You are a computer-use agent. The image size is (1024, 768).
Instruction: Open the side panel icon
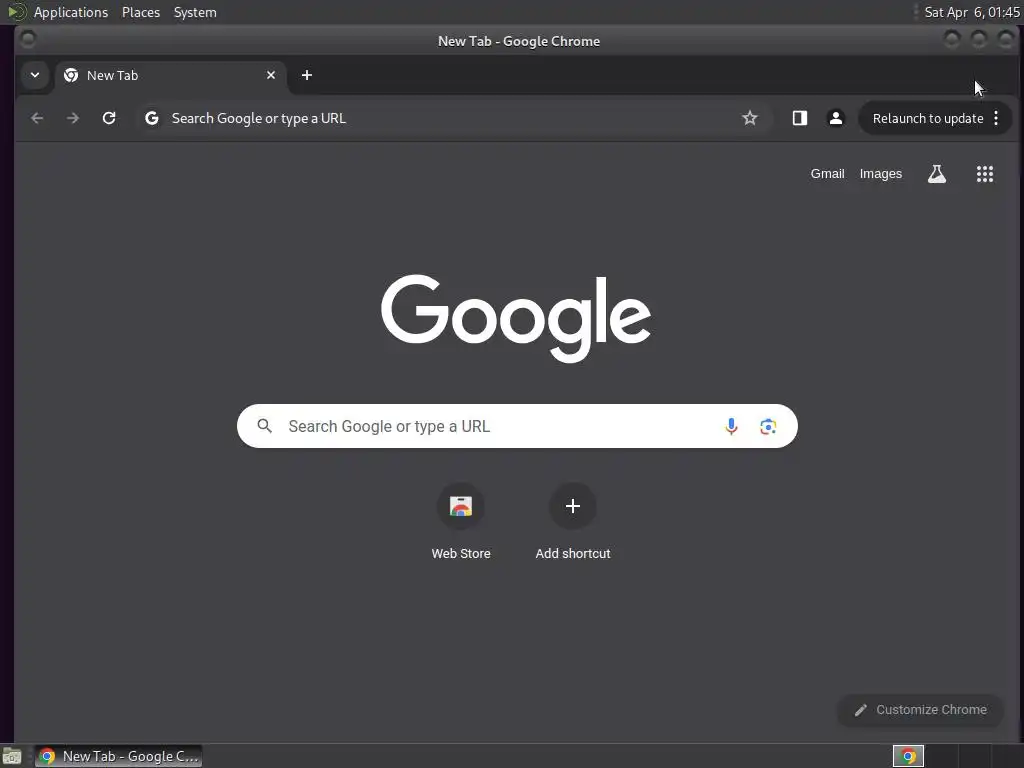799,118
